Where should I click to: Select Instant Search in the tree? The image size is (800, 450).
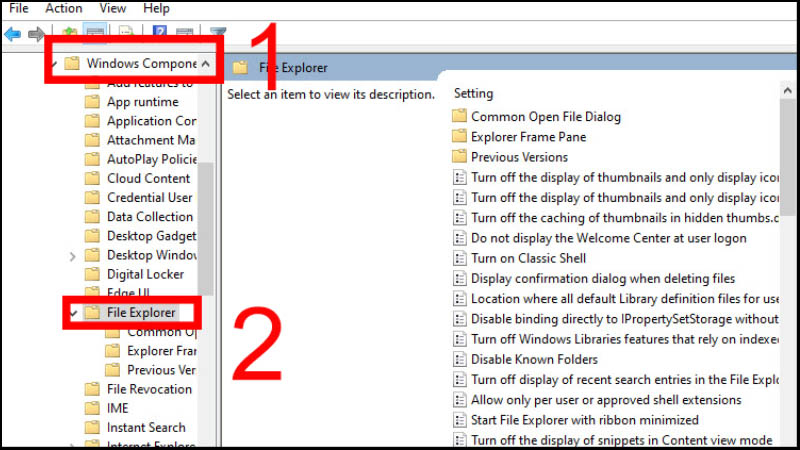point(146,428)
